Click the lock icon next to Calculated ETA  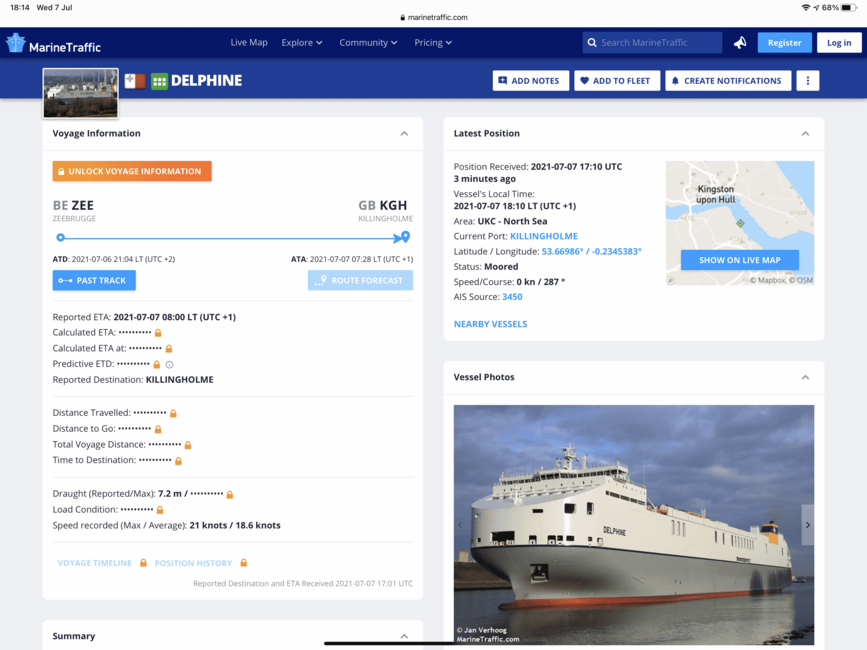[x=158, y=333]
